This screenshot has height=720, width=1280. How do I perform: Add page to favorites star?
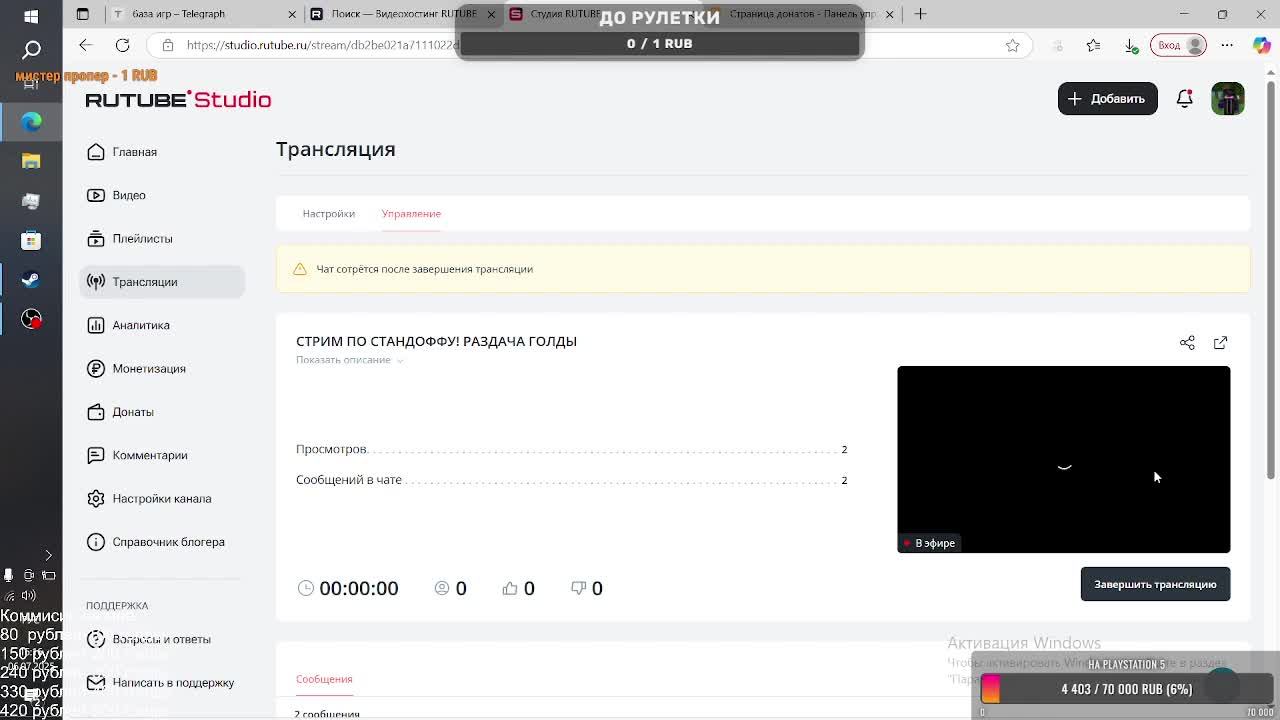(1012, 45)
